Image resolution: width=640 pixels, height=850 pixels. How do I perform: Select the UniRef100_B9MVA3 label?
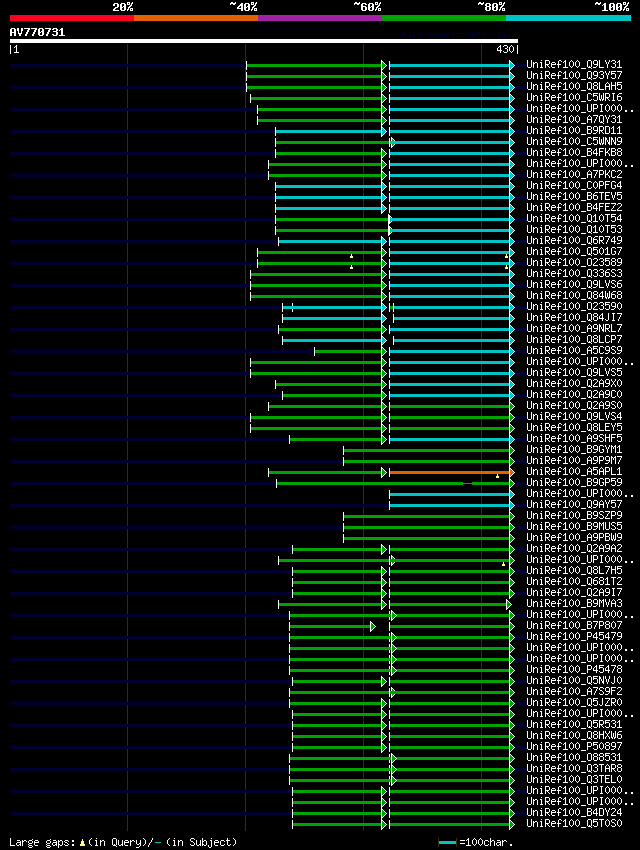pos(574,603)
